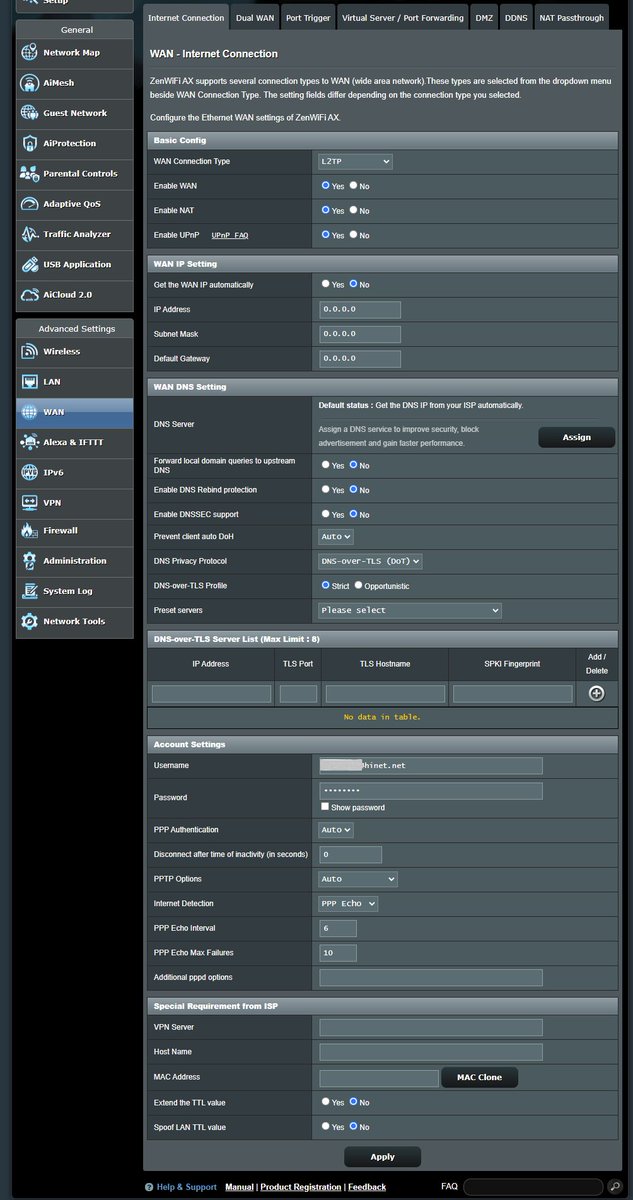The width and height of the screenshot is (633, 1200).
Task: Set Enable WAN to No
Action: tap(352, 186)
